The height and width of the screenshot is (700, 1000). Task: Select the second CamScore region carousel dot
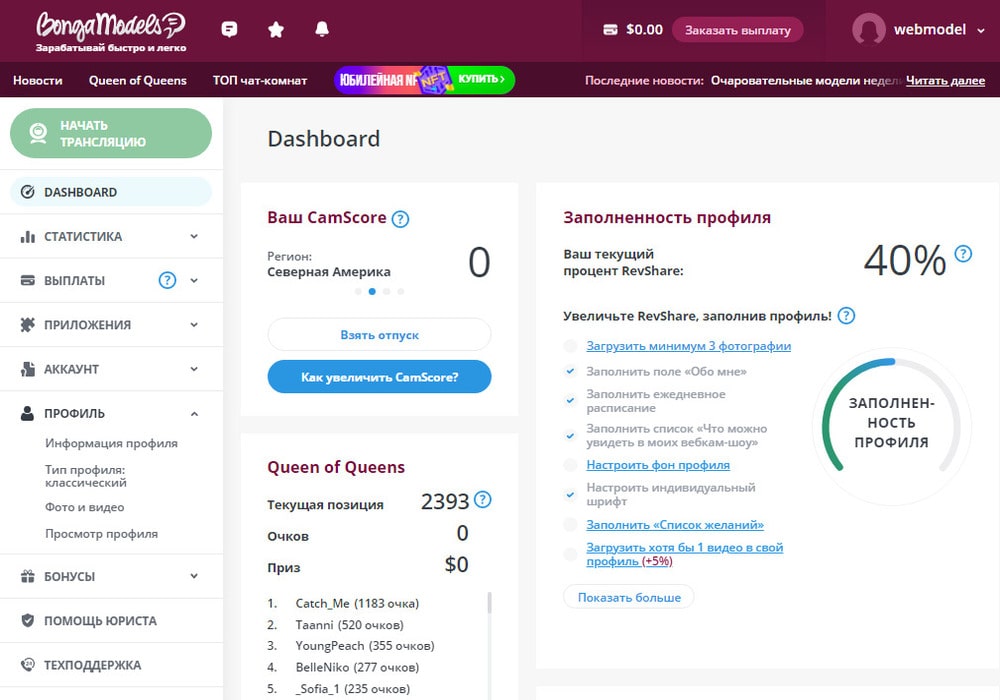point(372,292)
